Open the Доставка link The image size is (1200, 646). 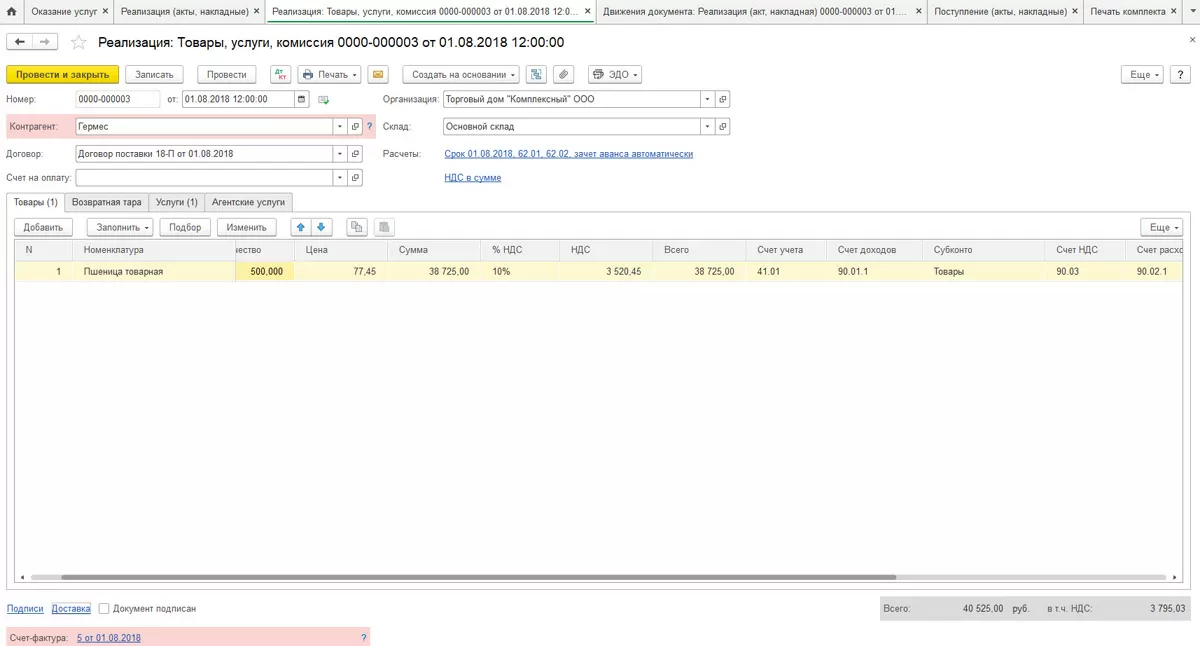coord(71,608)
